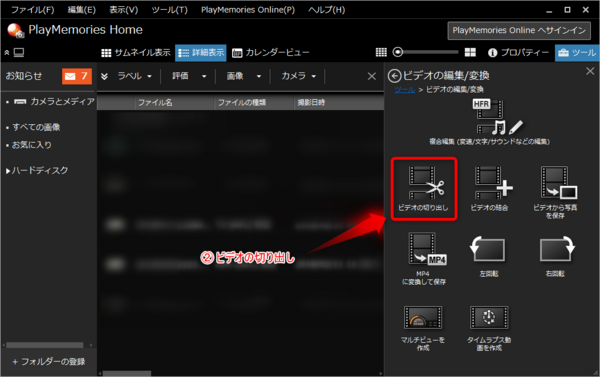This screenshot has height=377, width=600.
Task: Expand the ハードディスク tree node
Action: pyautogui.click(x=8, y=171)
